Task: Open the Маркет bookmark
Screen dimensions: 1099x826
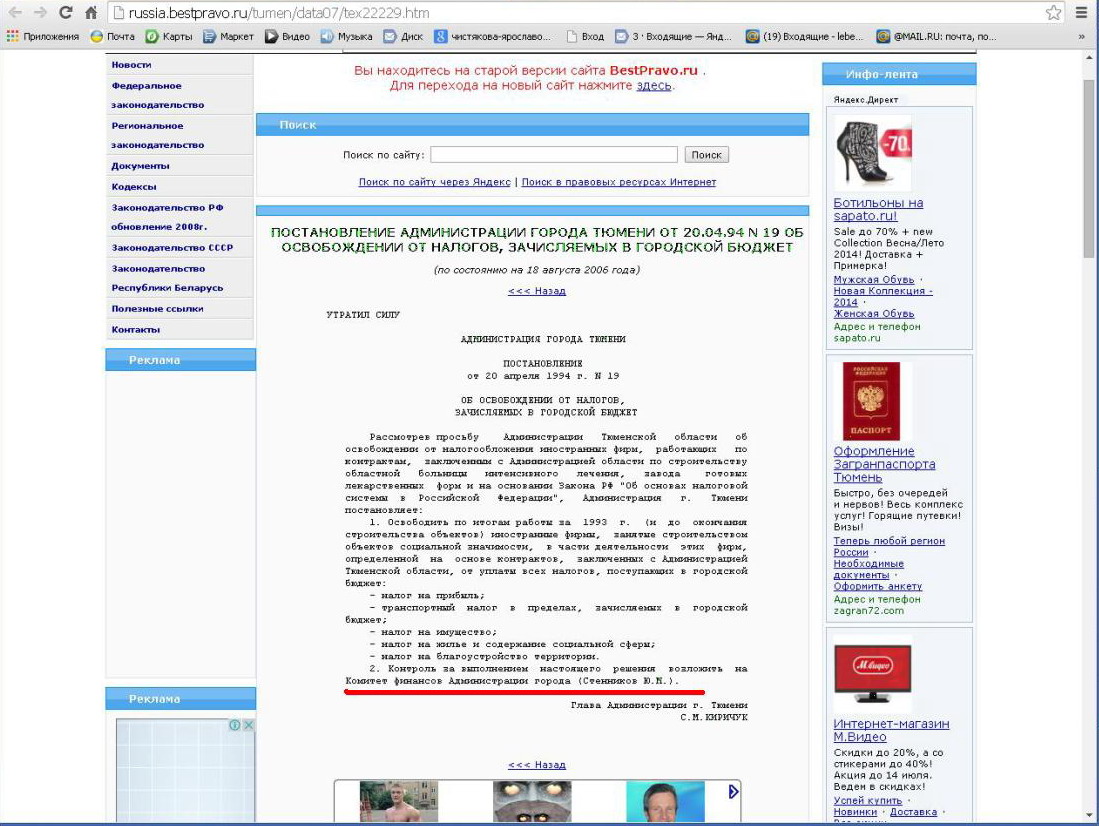Action: 228,36
